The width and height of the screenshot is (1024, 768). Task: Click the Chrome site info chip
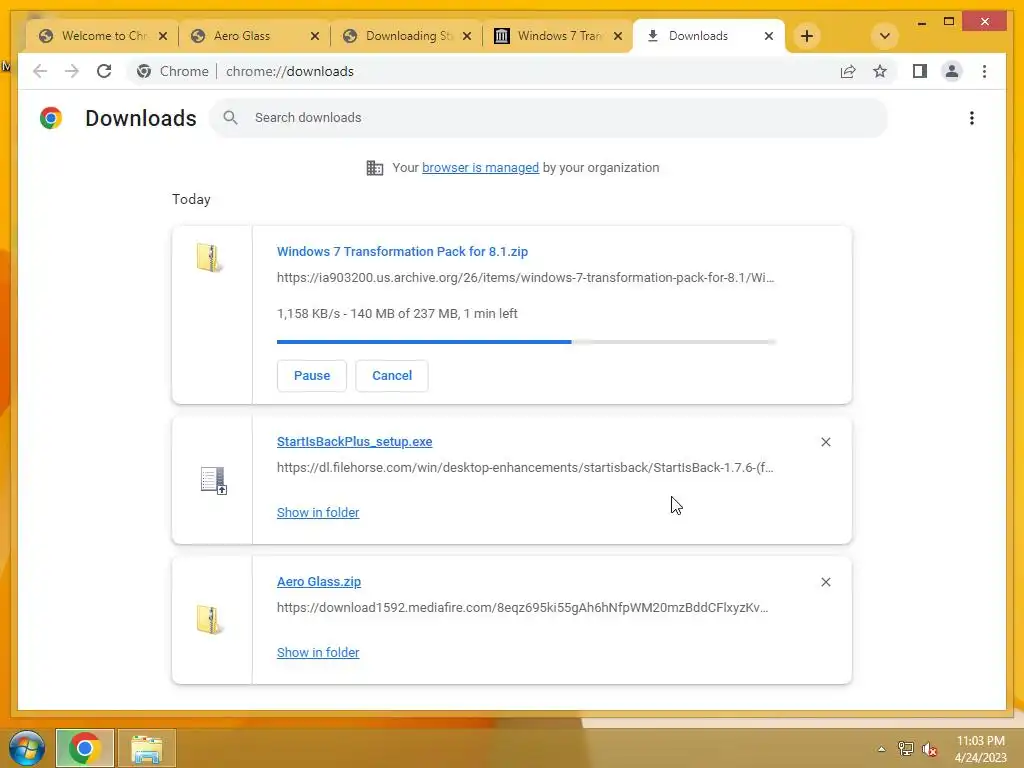pos(173,71)
